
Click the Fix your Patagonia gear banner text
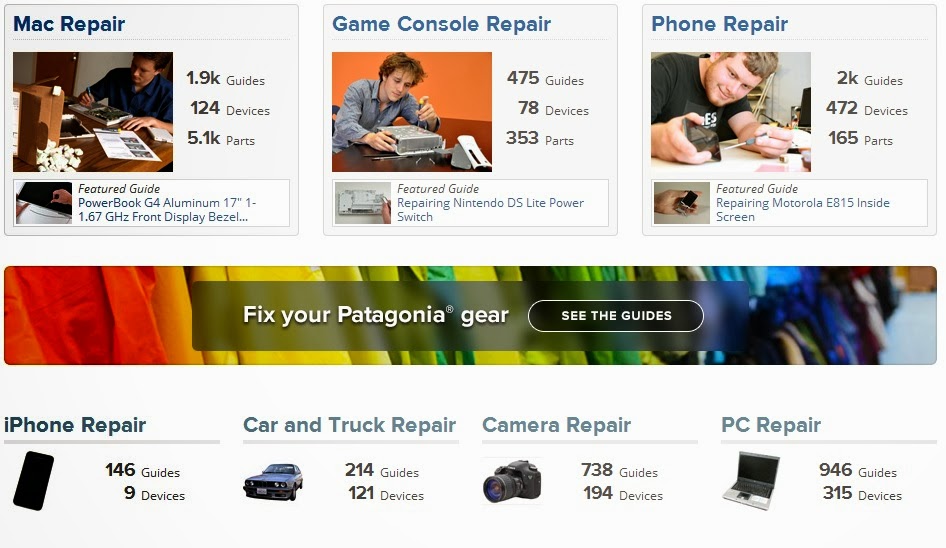coord(376,315)
